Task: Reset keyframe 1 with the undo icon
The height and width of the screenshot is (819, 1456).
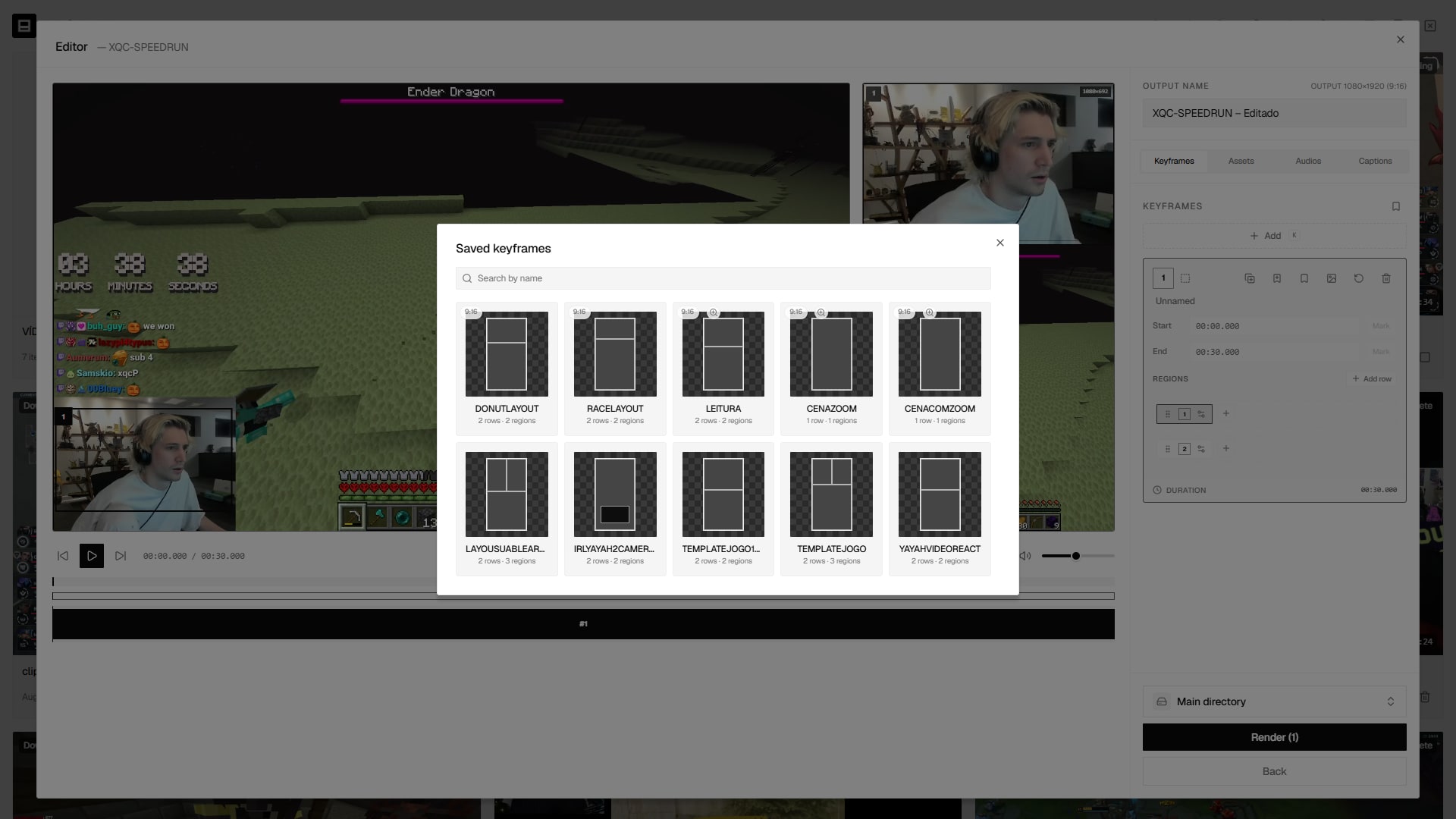Action: pyautogui.click(x=1359, y=278)
